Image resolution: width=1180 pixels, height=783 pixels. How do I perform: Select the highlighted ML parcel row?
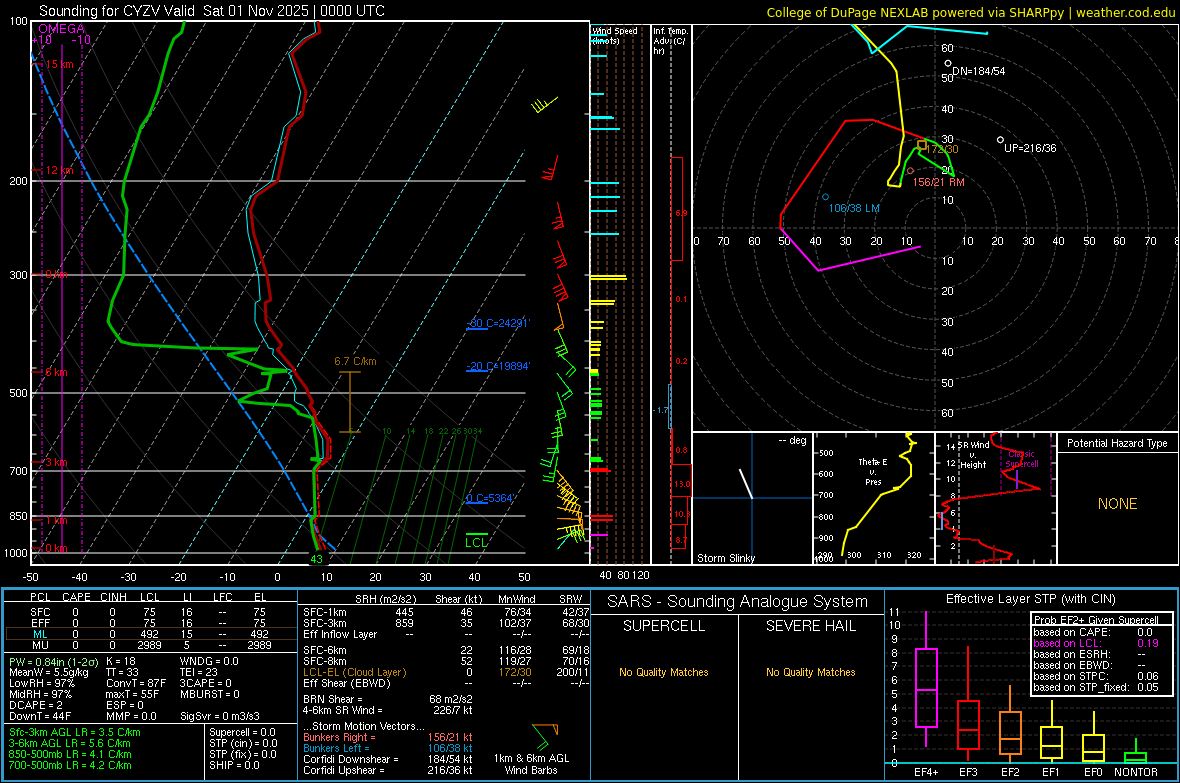[x=149, y=634]
